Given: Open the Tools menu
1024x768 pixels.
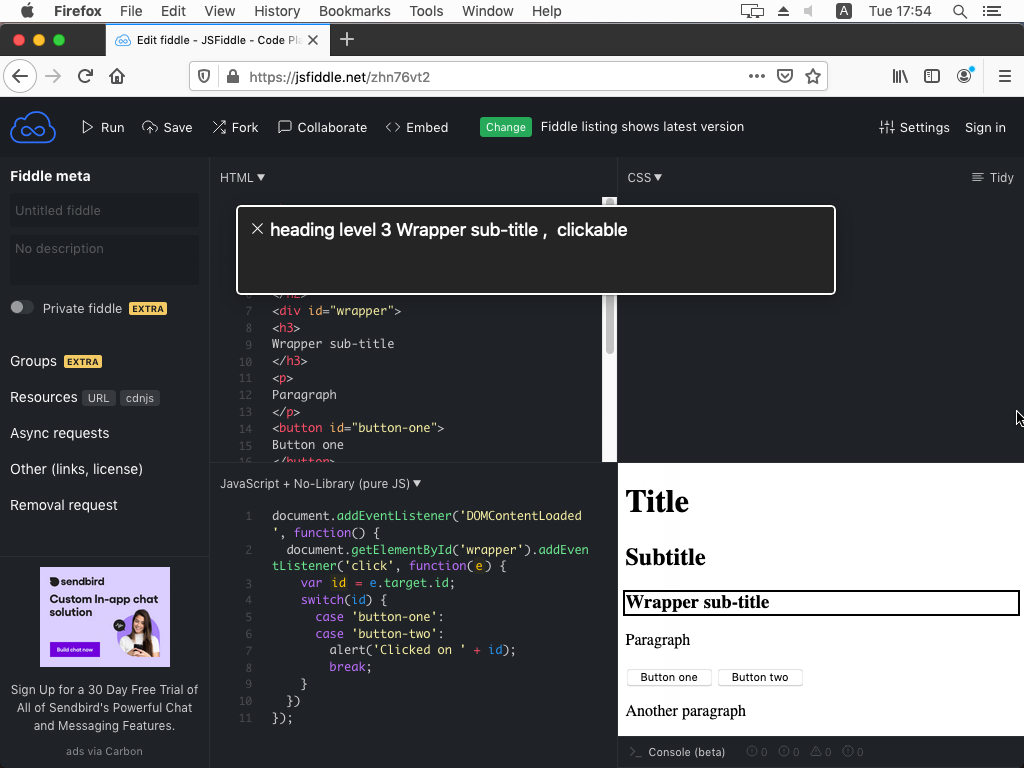Looking at the screenshot, I should pos(426,11).
